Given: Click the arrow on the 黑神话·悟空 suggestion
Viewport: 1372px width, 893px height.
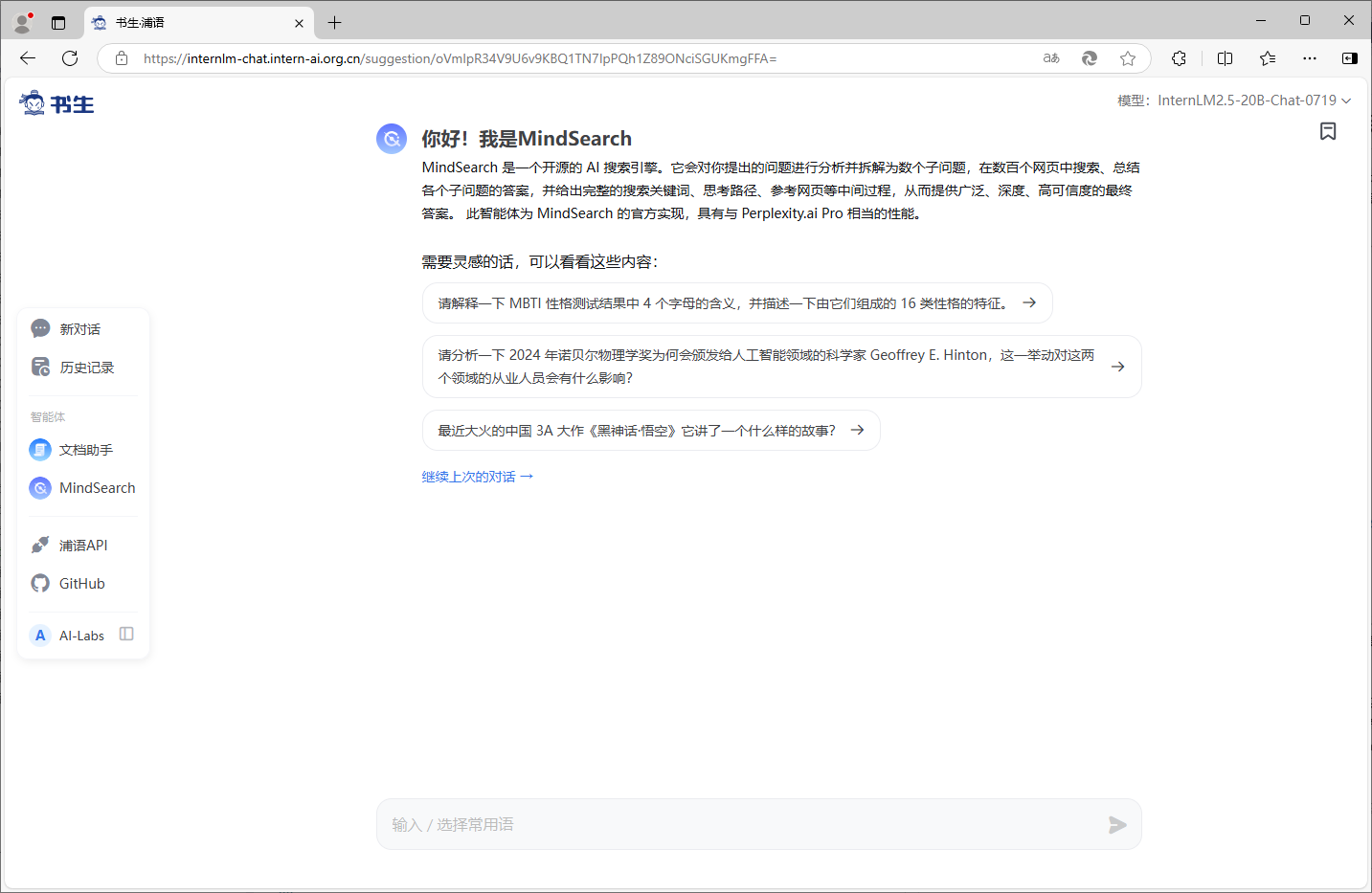Looking at the screenshot, I should pos(857,430).
